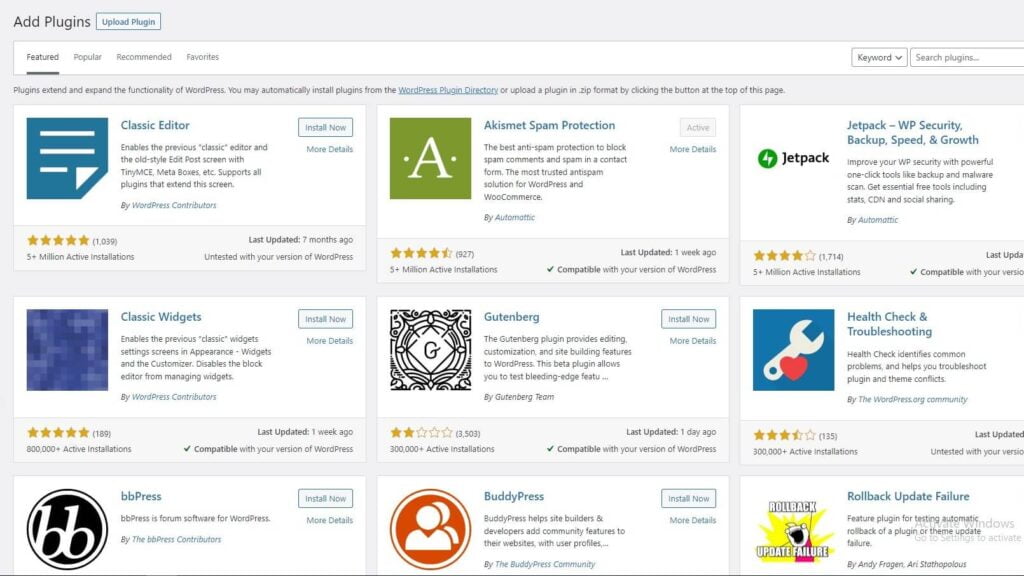Open More Details for Akismet Spam Protection

pyautogui.click(x=693, y=149)
